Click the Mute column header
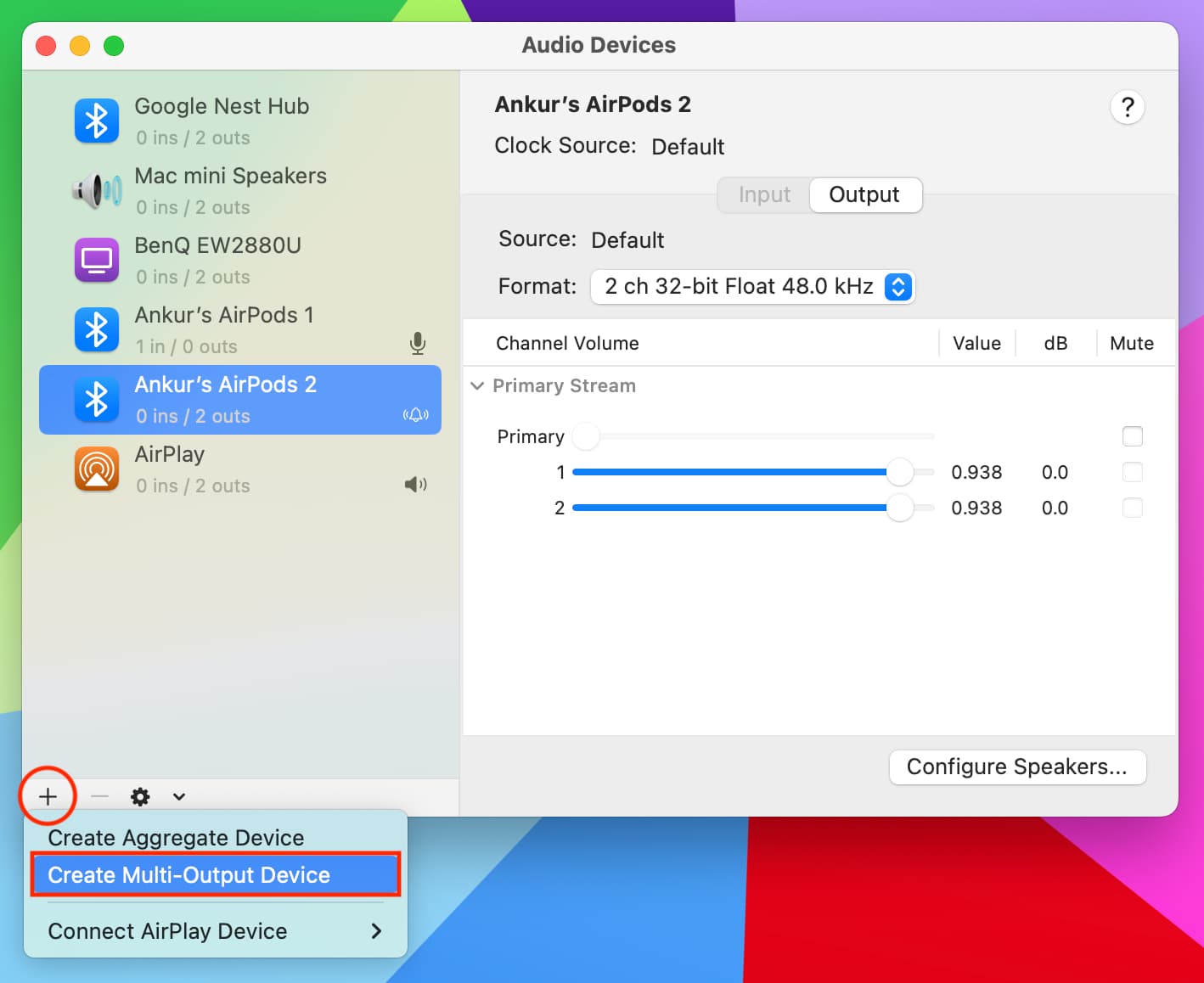The image size is (1204, 983). pyautogui.click(x=1132, y=343)
